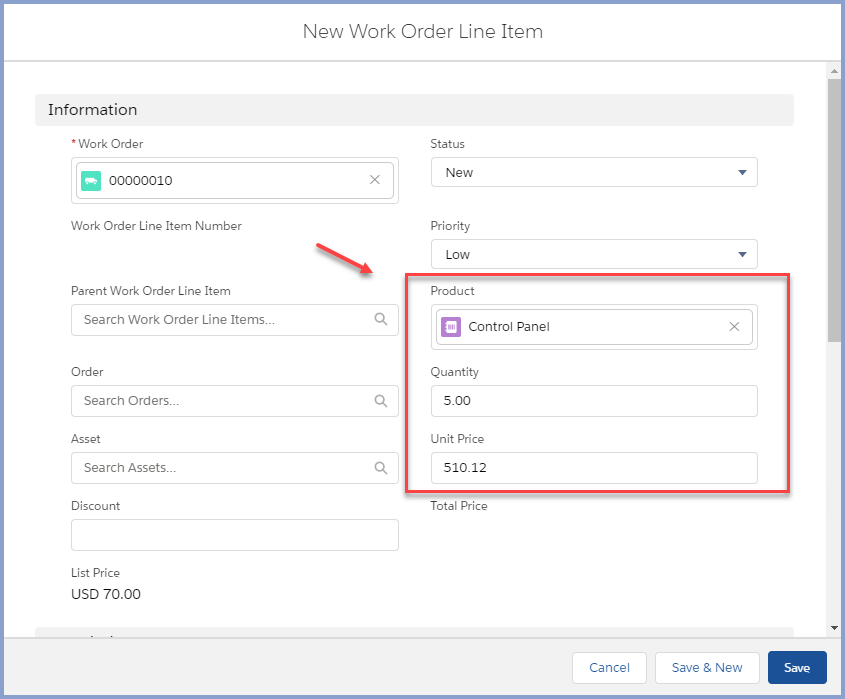845x699 pixels.
Task: Click the New Work Order Line Item title
Action: pos(422,31)
